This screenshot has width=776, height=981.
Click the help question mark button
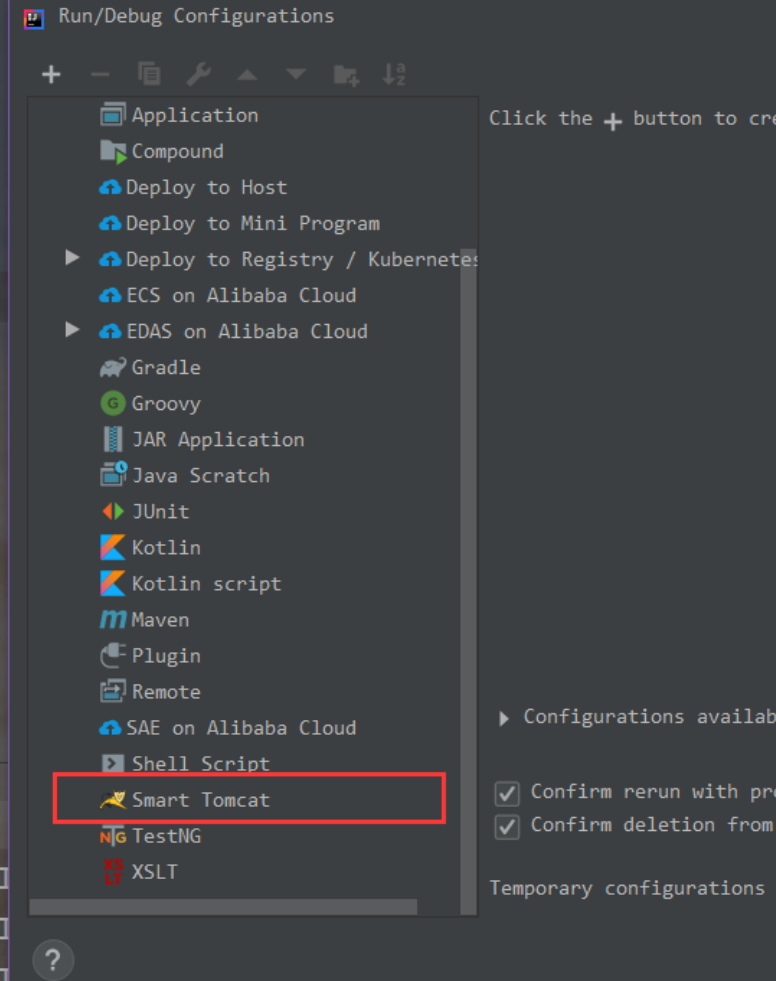click(53, 960)
